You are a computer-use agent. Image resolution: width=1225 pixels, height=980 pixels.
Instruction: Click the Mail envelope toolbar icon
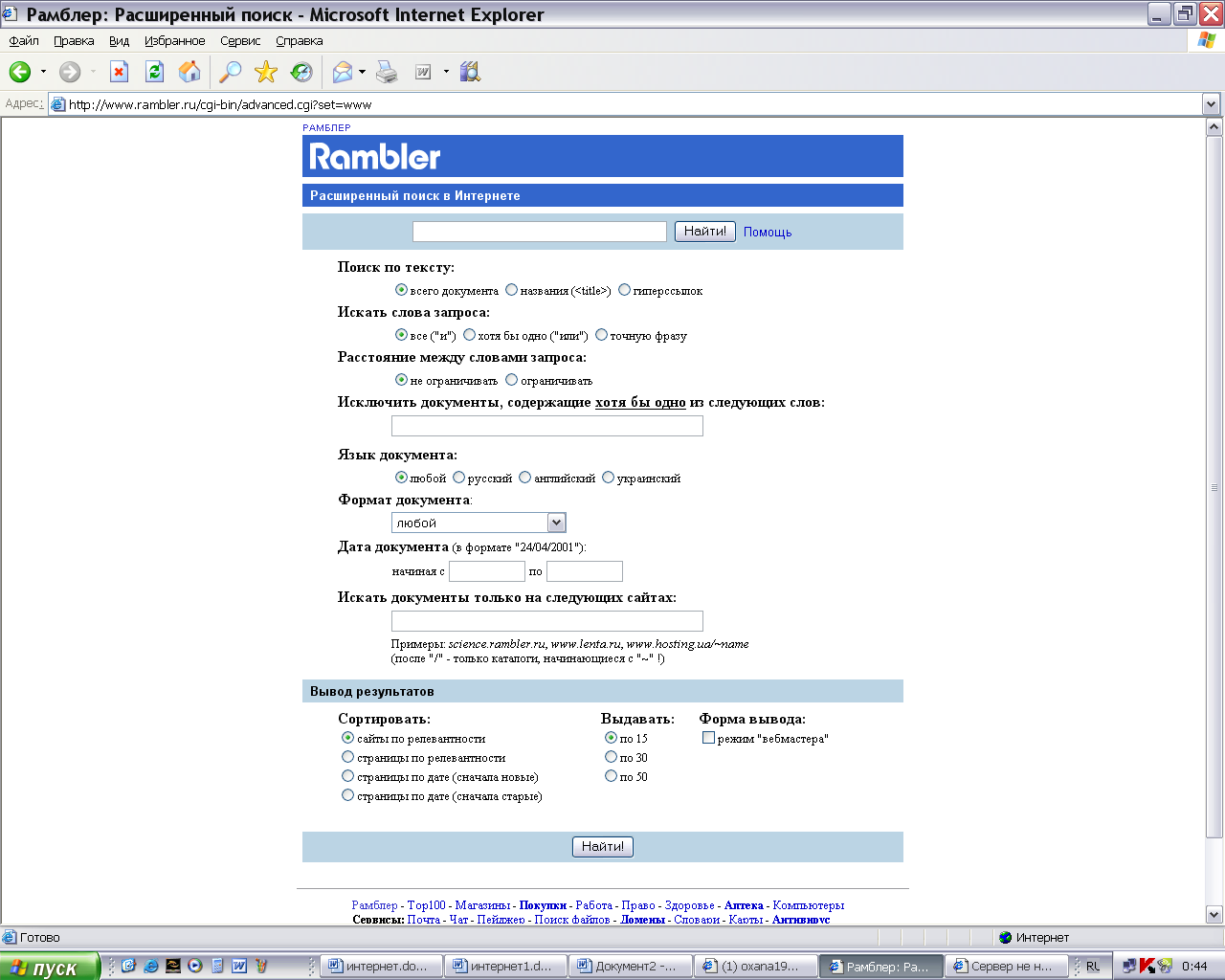343,72
